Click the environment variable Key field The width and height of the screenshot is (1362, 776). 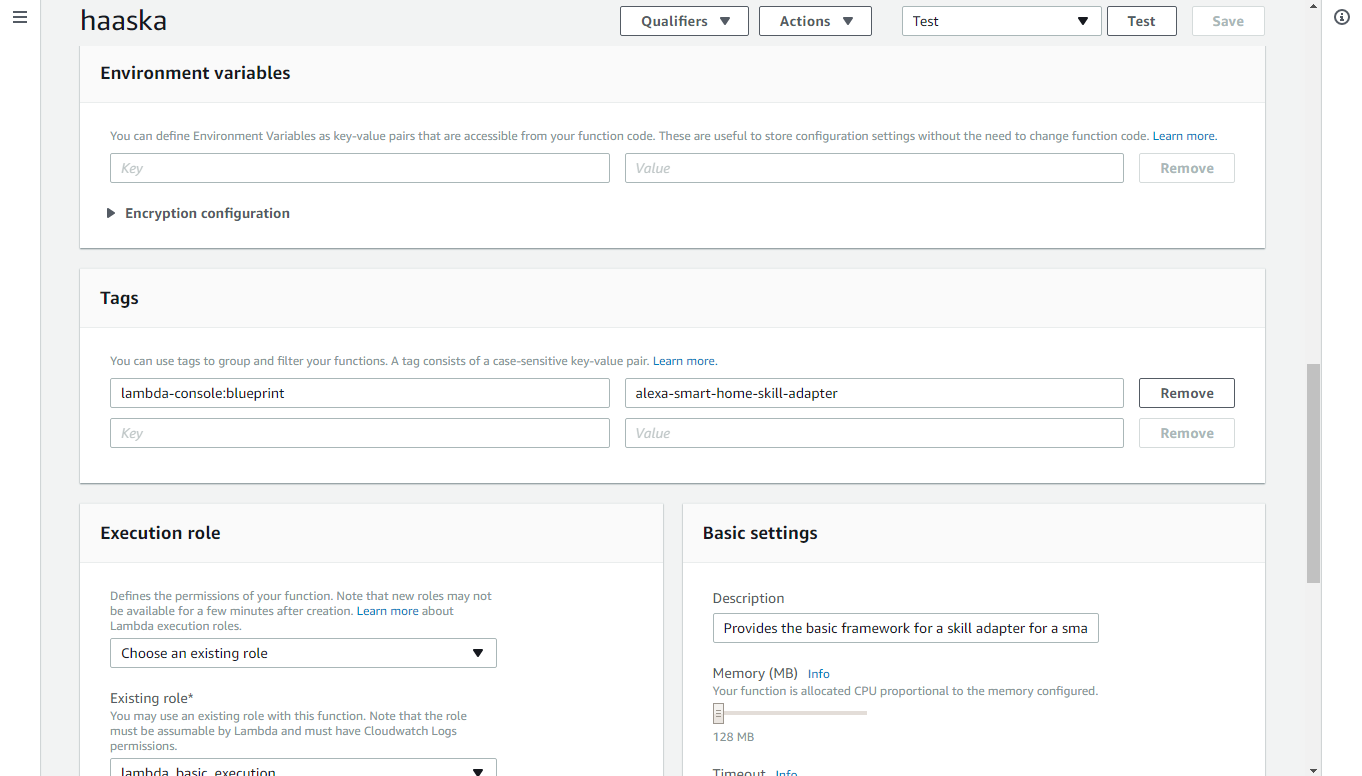[360, 168]
